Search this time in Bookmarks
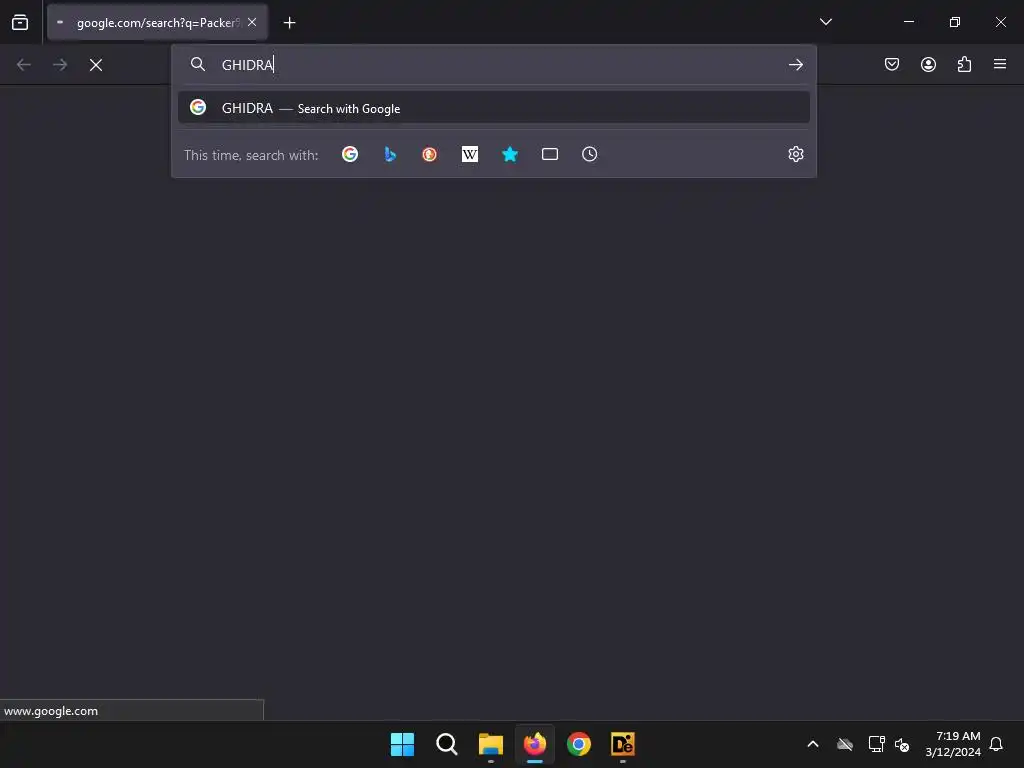Screen dimensions: 1024x768 tap(510, 154)
